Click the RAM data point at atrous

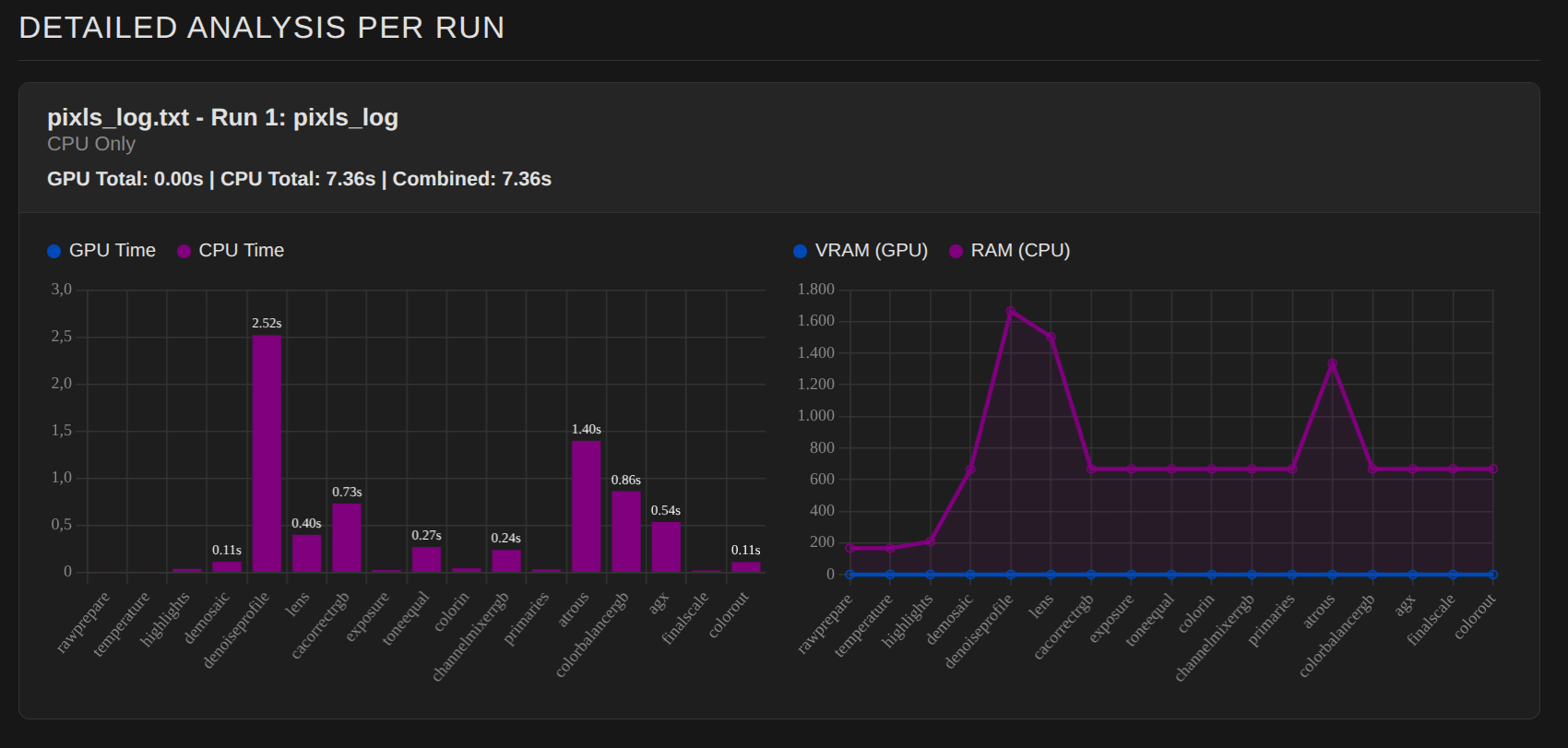(1332, 363)
